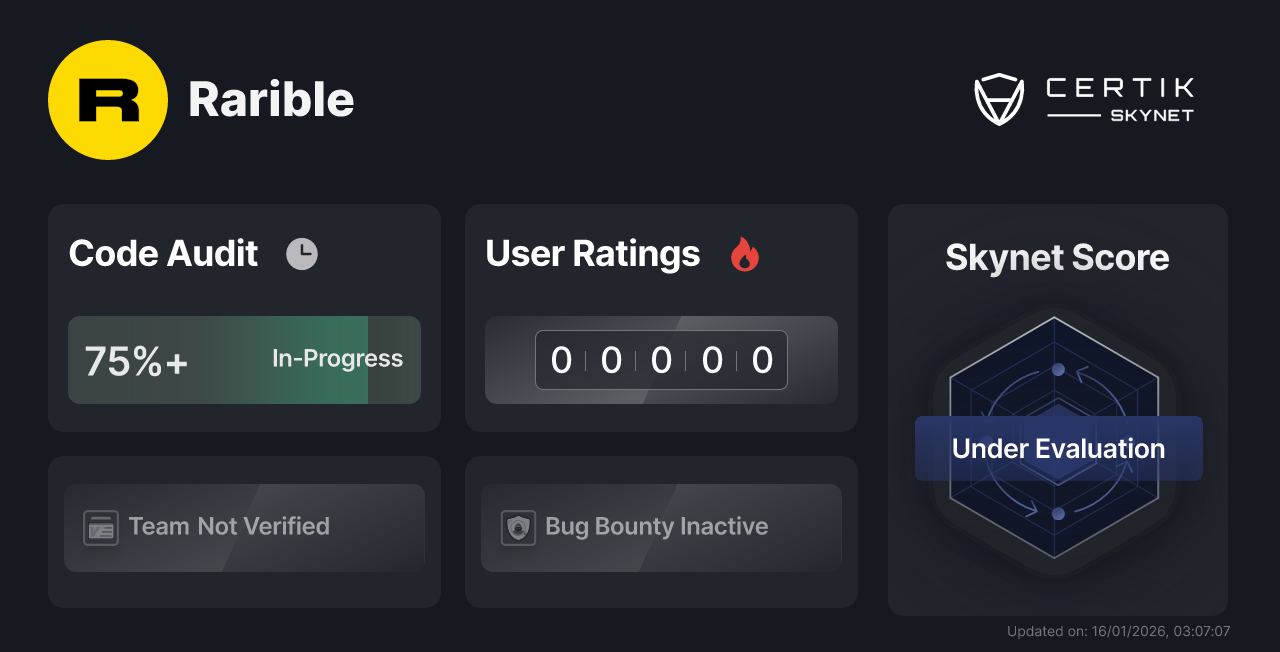The image size is (1280, 652).
Task: Click the zeroed user ratings counter display
Action: (661, 360)
